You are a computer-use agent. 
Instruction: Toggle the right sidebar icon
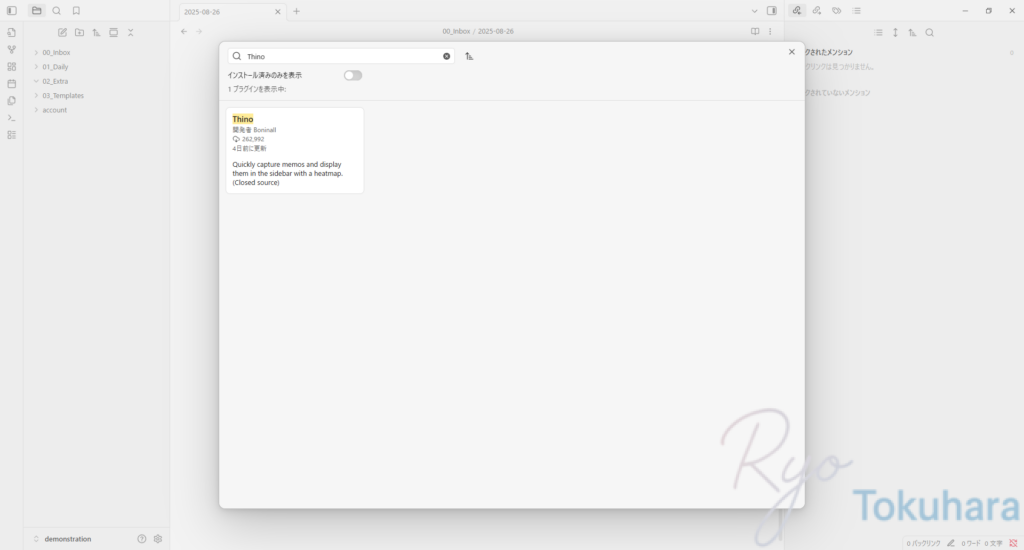coord(771,10)
